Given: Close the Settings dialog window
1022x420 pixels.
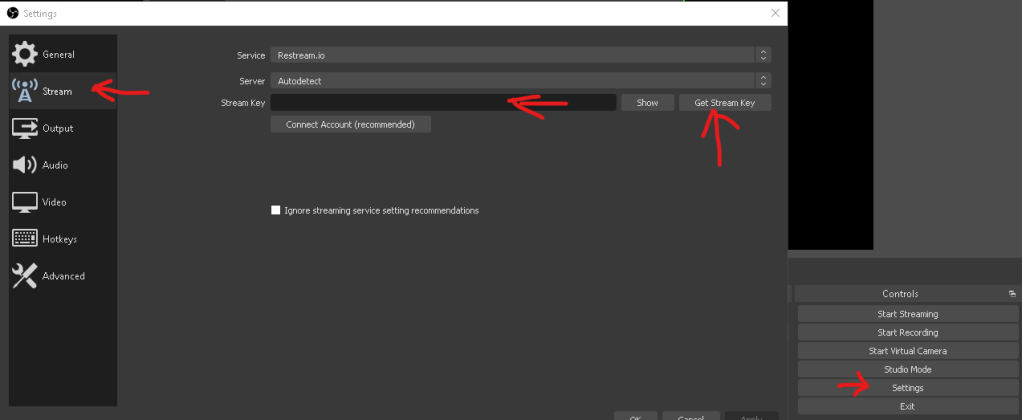Looking at the screenshot, I should tap(775, 13).
